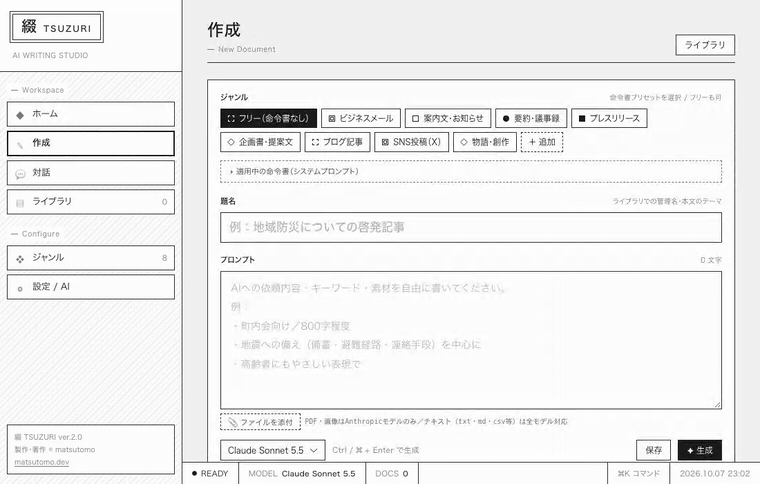The image size is (760, 484).
Task: Click the Ctrl / ⌘ + Enter で生成 hint
Action: 376,450
